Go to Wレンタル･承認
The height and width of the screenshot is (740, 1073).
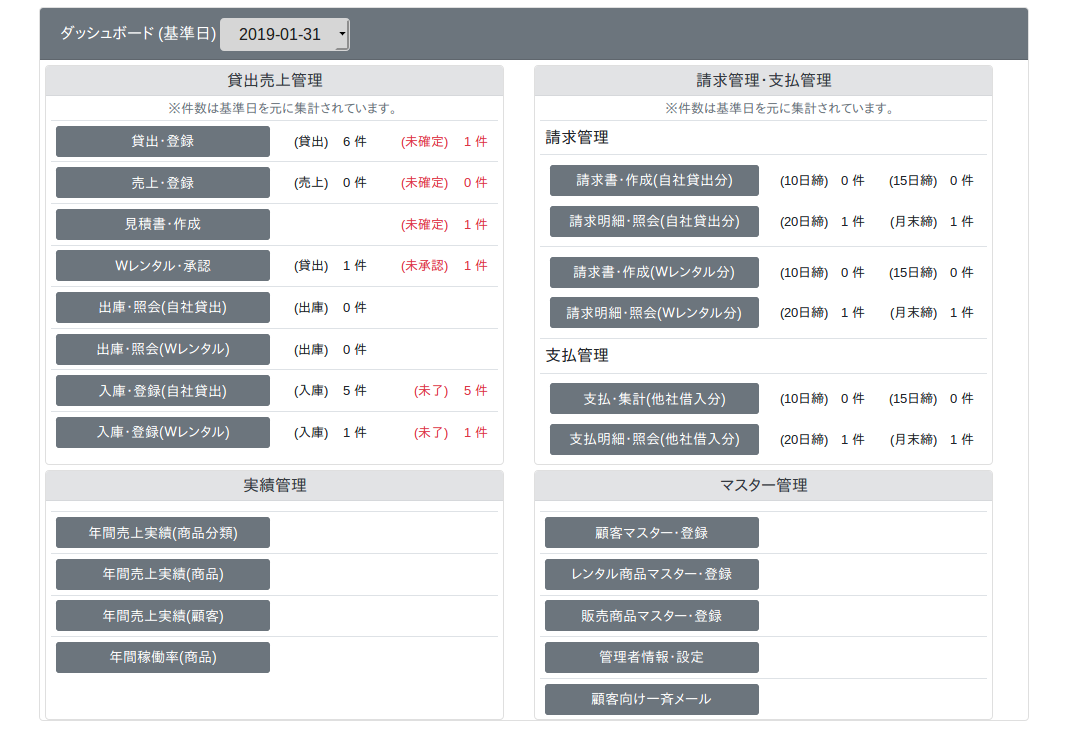click(x=163, y=266)
